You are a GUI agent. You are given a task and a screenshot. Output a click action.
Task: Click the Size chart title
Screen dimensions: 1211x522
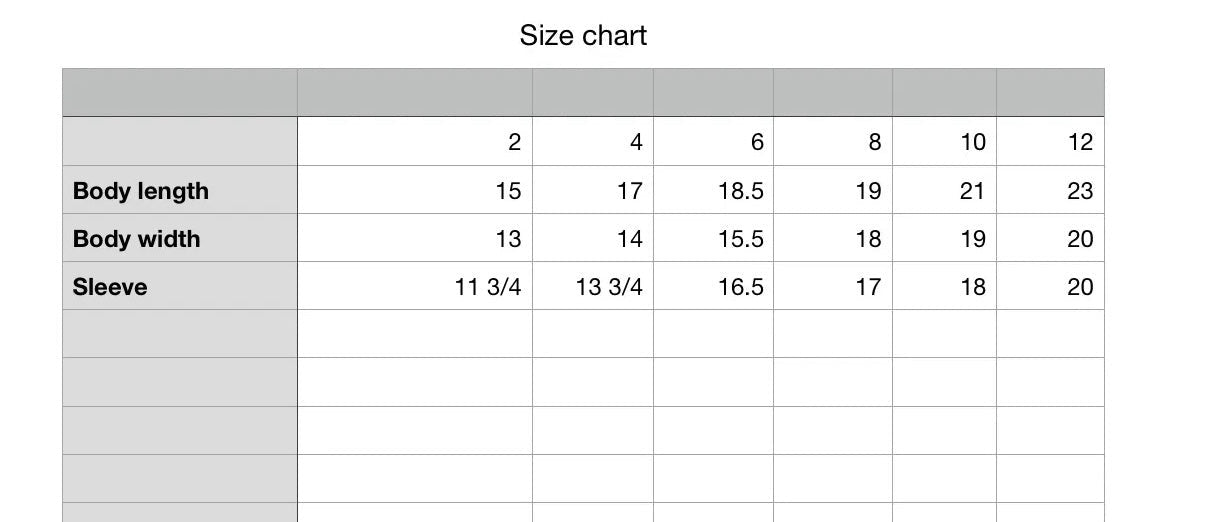point(583,36)
